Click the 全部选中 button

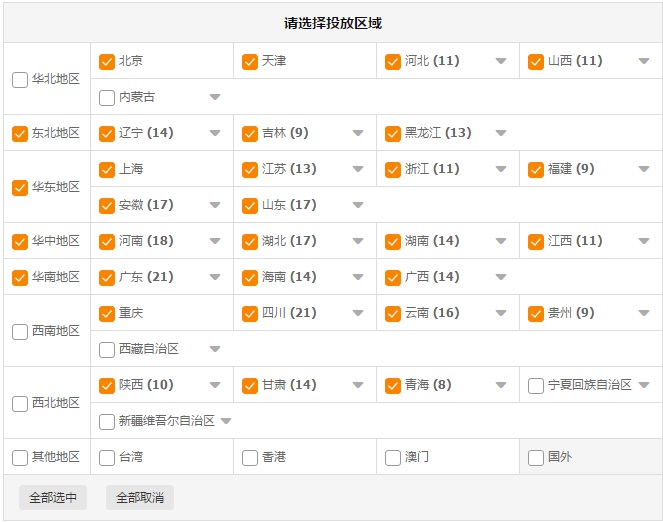coord(52,497)
